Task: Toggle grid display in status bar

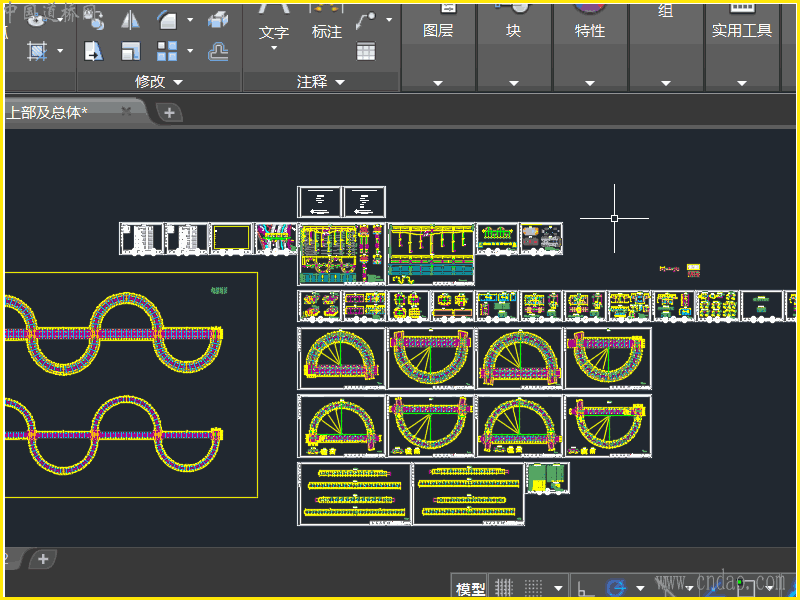Action: (505, 587)
